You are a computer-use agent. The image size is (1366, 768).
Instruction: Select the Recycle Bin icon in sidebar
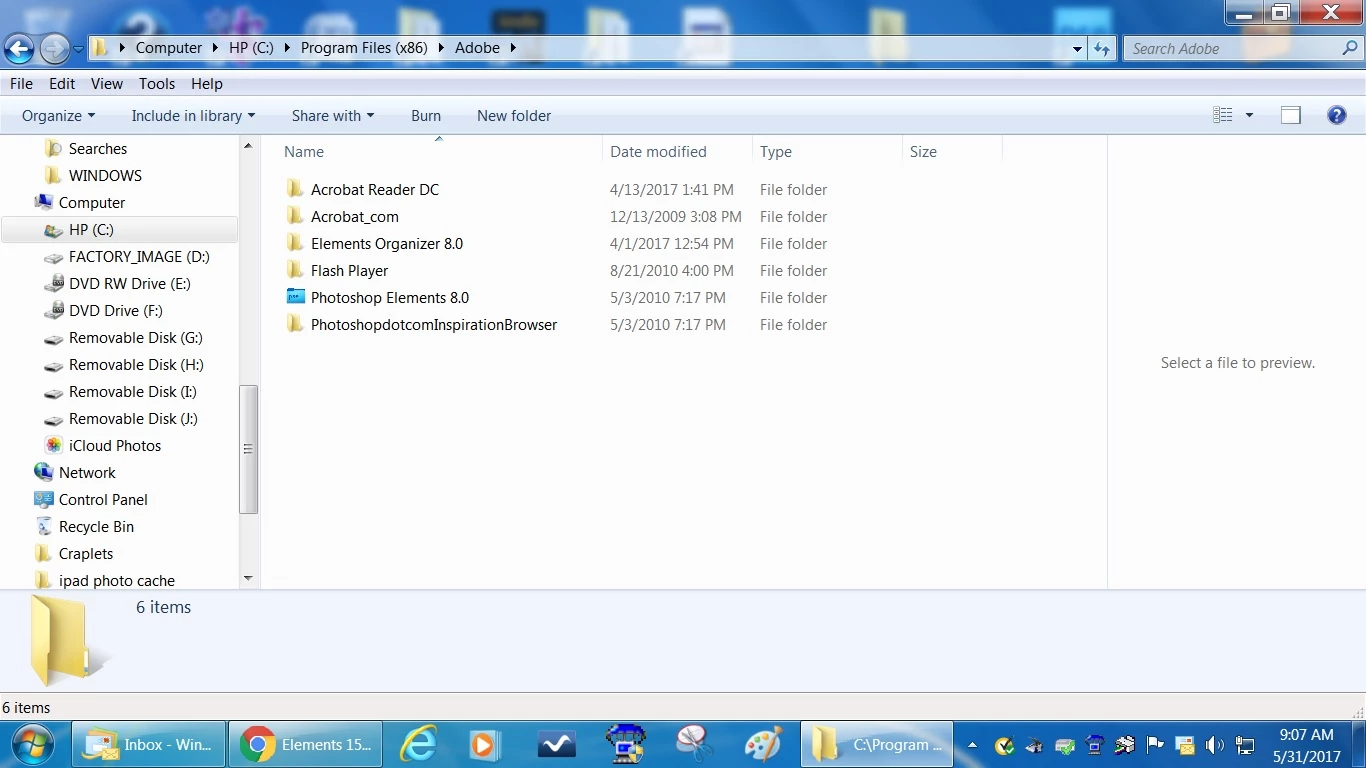[x=44, y=527]
